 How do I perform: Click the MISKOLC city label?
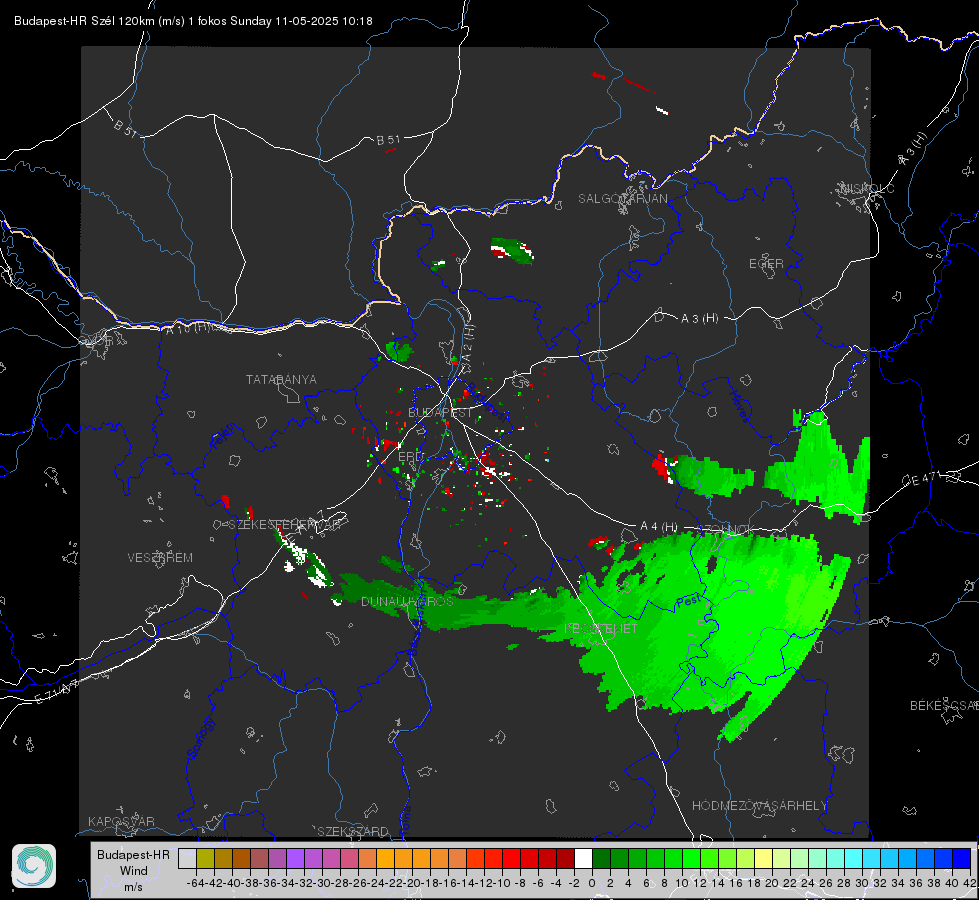pyautogui.click(x=867, y=188)
